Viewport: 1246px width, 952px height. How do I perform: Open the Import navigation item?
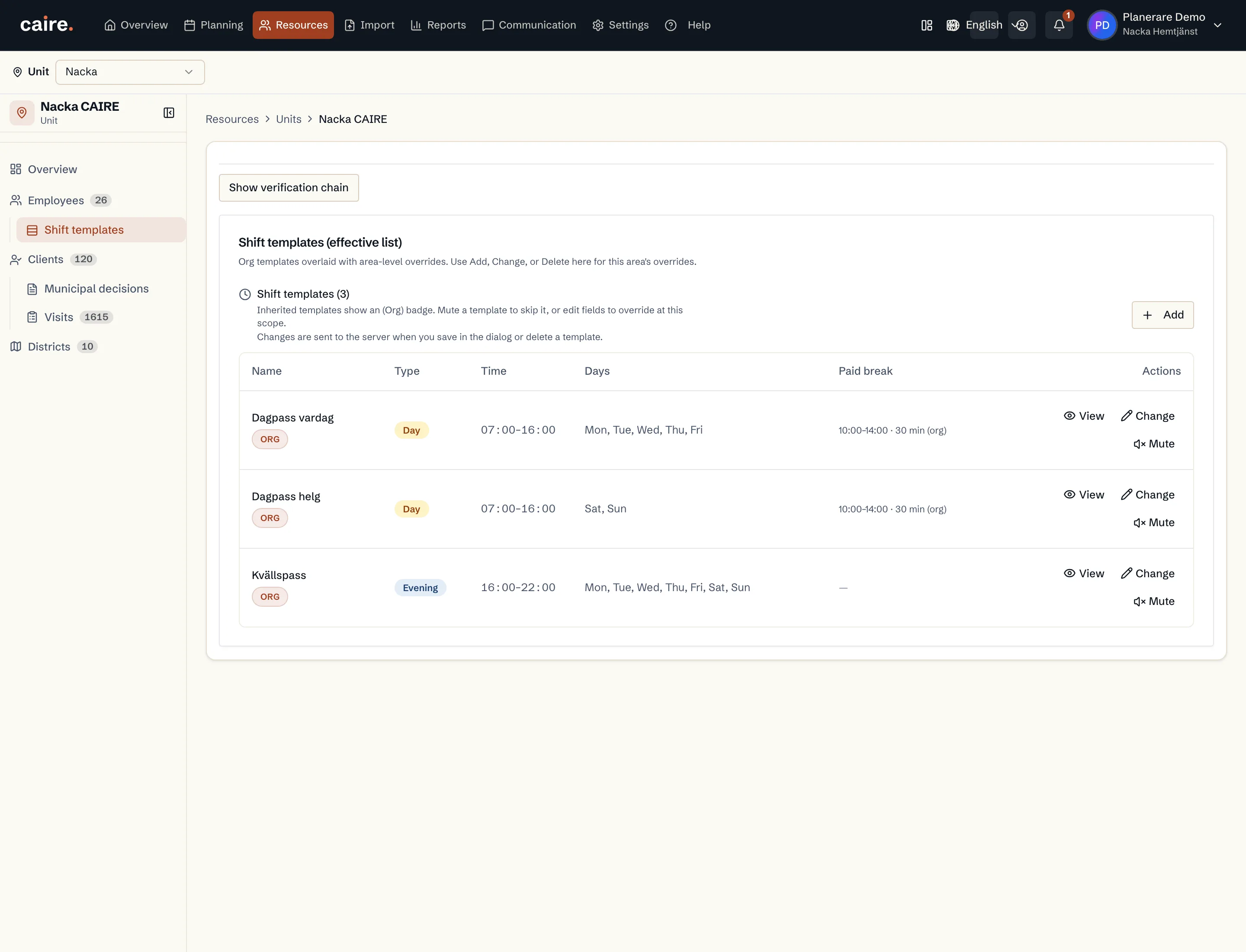pyautogui.click(x=369, y=25)
